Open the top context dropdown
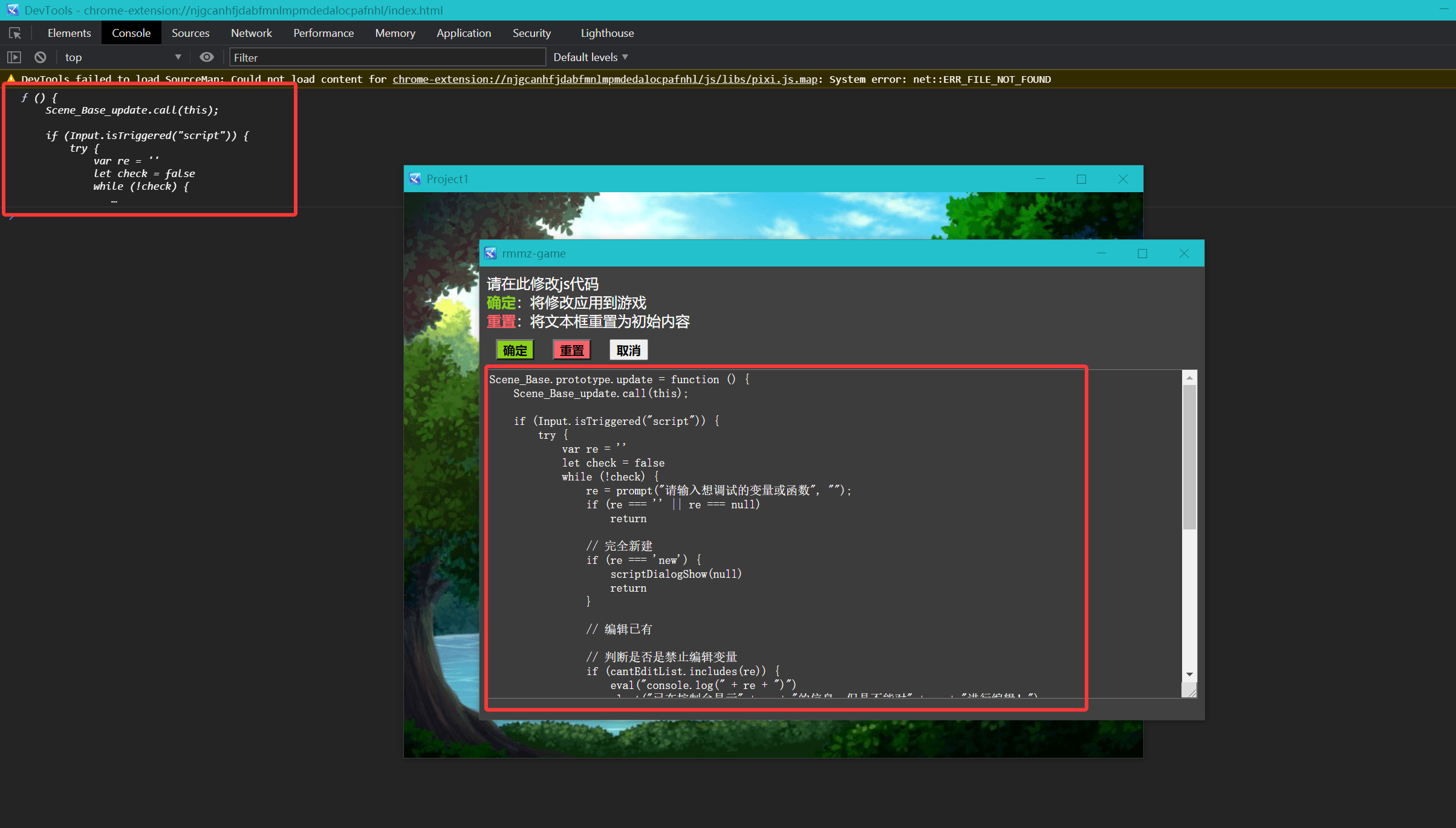This screenshot has height=828, width=1456. 123,57
